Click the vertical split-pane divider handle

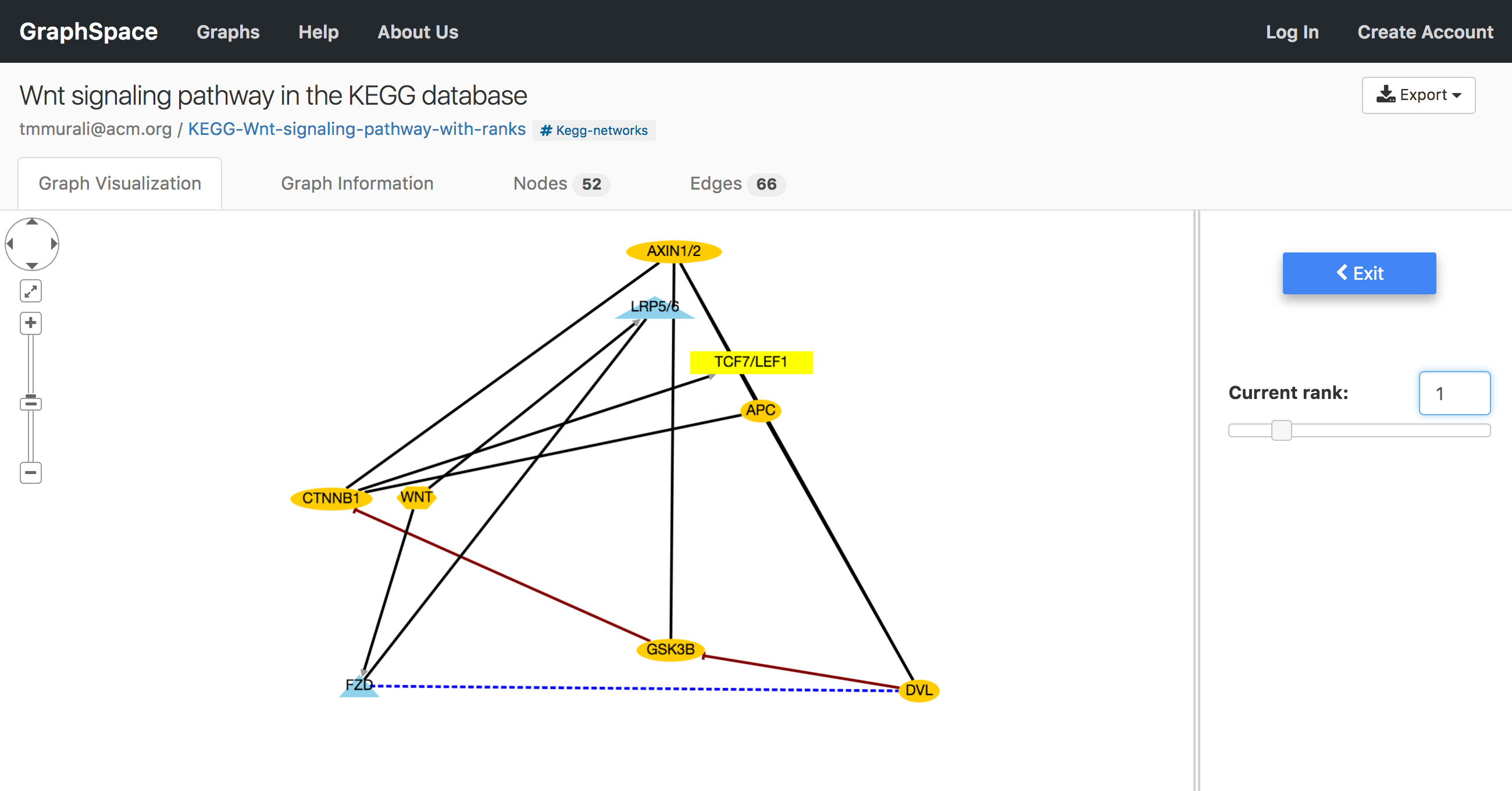[1196, 500]
